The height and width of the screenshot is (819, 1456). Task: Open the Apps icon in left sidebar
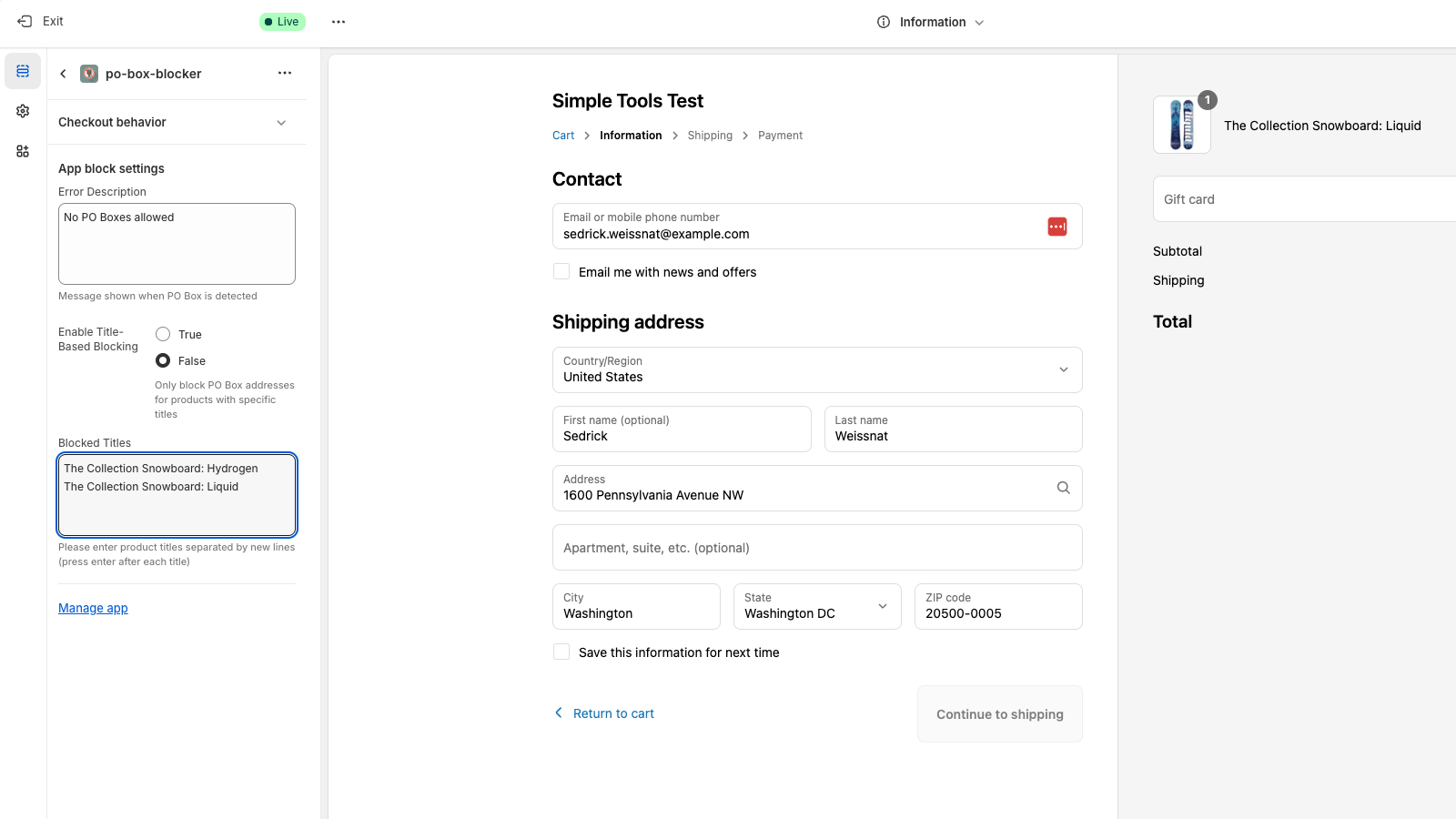[23, 151]
